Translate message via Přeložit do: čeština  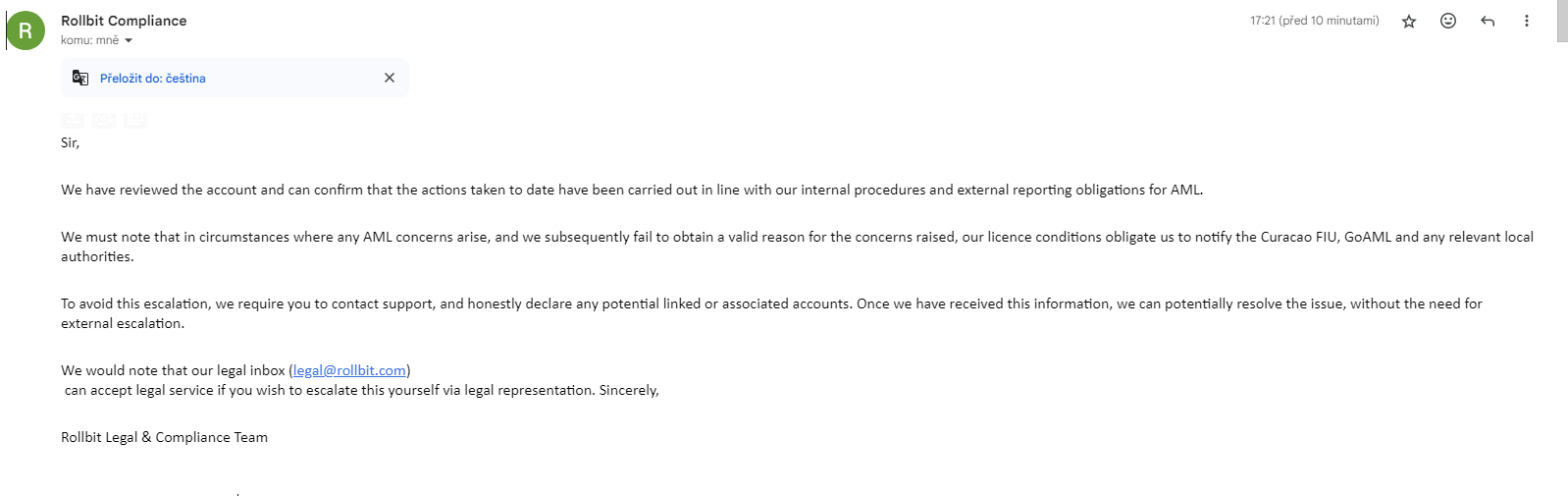pos(153,78)
